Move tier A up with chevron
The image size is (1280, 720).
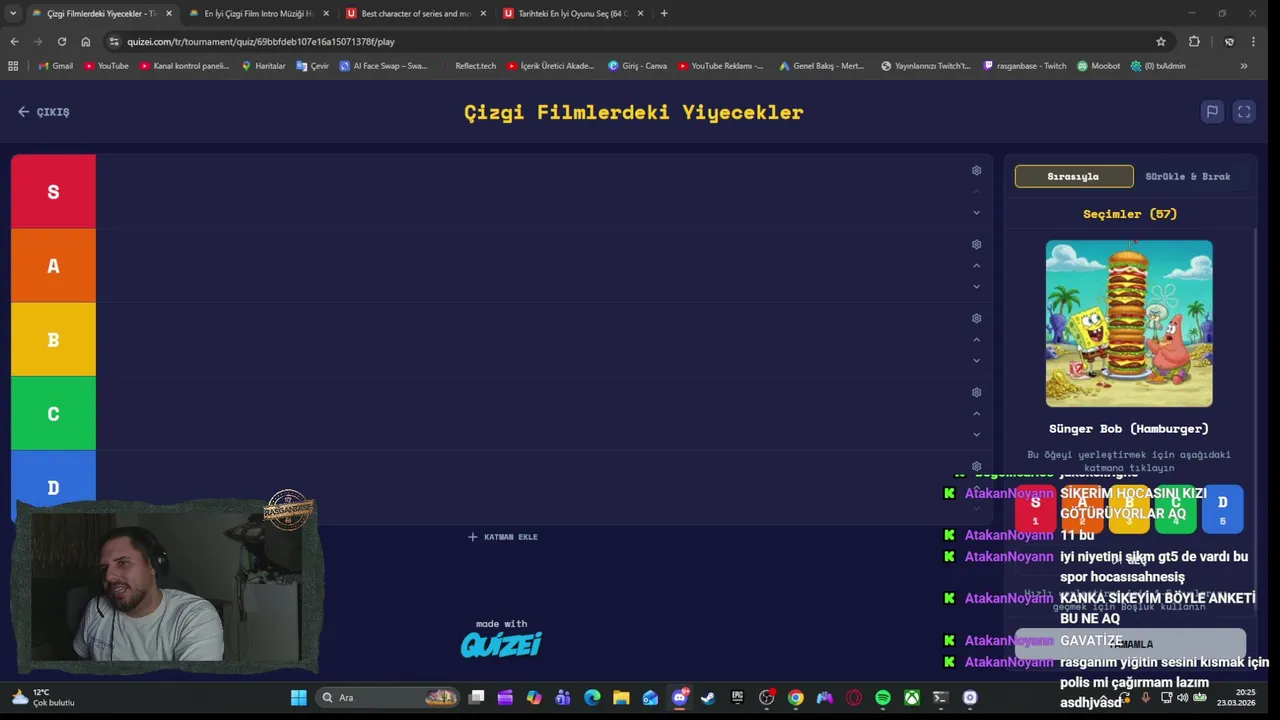click(x=976, y=265)
